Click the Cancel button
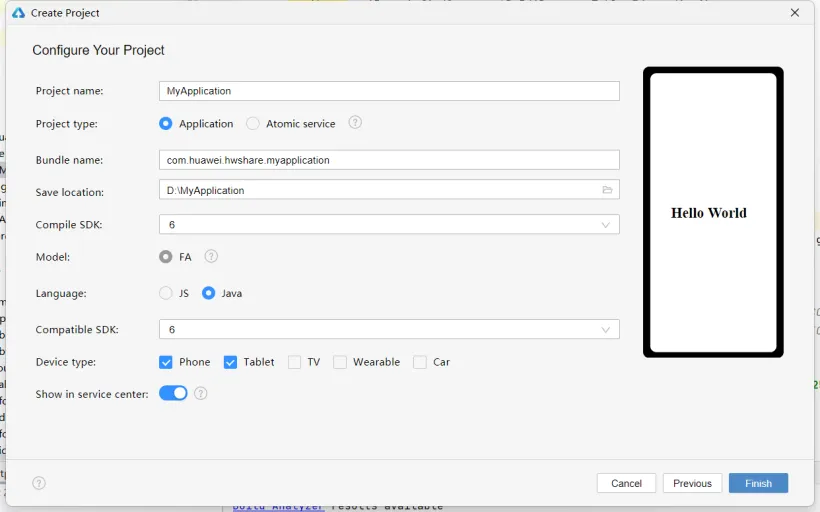The image size is (820, 512). (626, 483)
